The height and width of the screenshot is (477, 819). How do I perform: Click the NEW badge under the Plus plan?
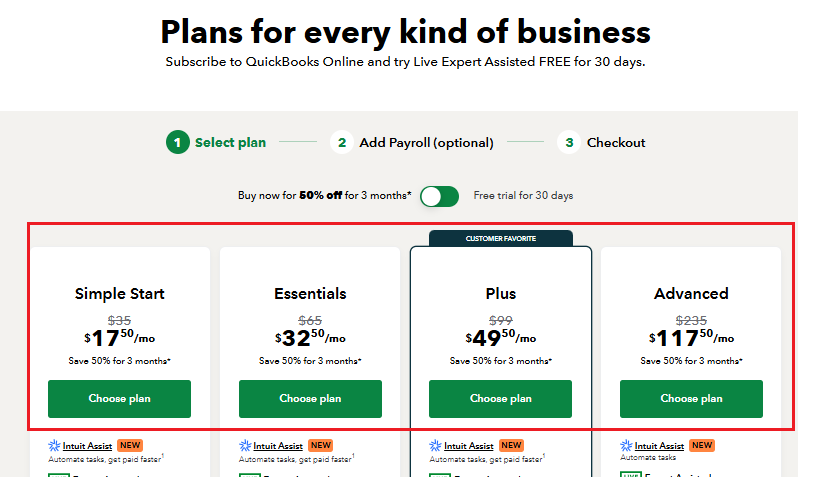point(511,445)
